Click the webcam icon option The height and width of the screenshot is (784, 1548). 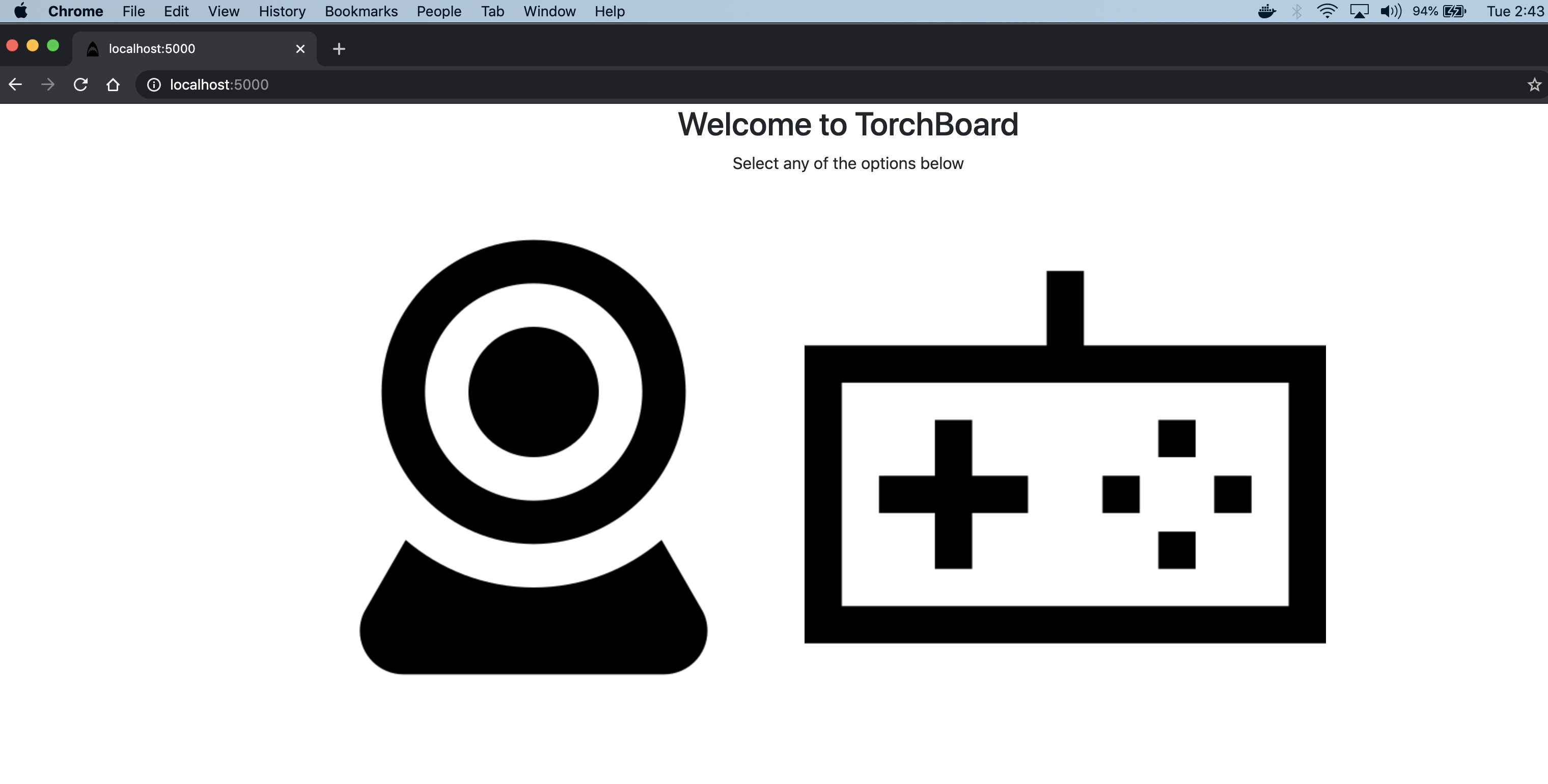(x=533, y=457)
